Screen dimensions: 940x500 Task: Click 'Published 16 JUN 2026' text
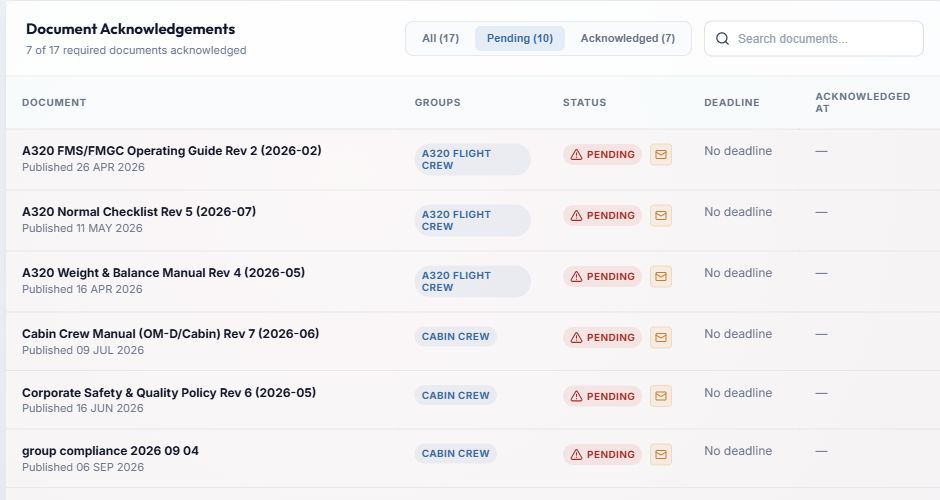tap(83, 408)
